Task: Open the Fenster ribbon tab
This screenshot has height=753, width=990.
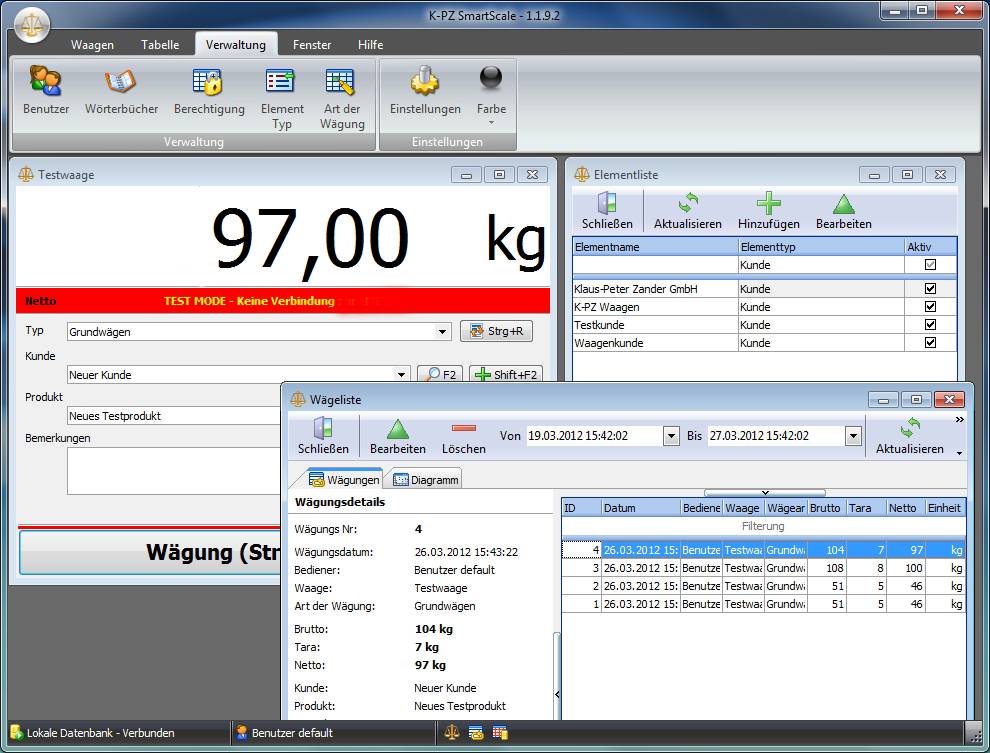Action: tap(311, 45)
